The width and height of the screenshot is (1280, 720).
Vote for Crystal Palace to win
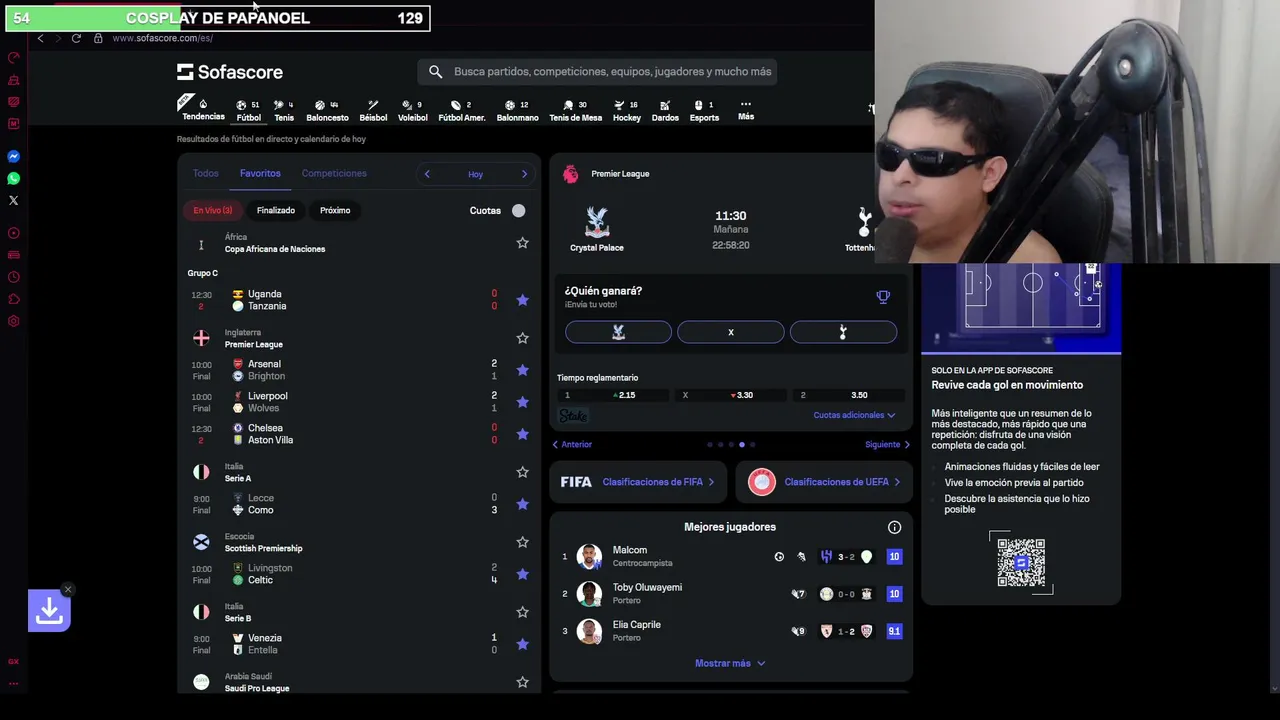[x=618, y=332]
